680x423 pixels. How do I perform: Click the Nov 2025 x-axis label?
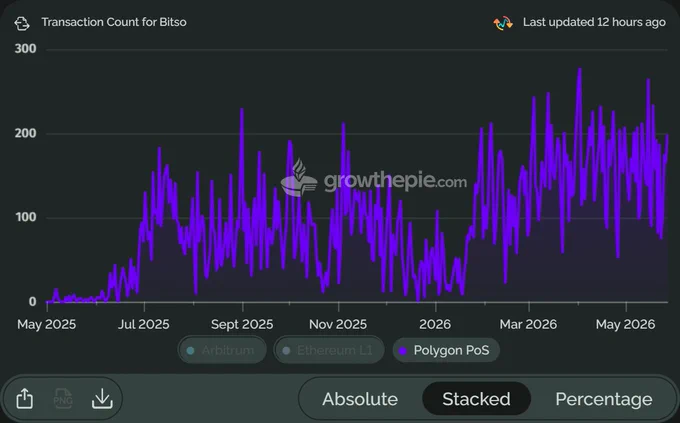pyautogui.click(x=338, y=325)
